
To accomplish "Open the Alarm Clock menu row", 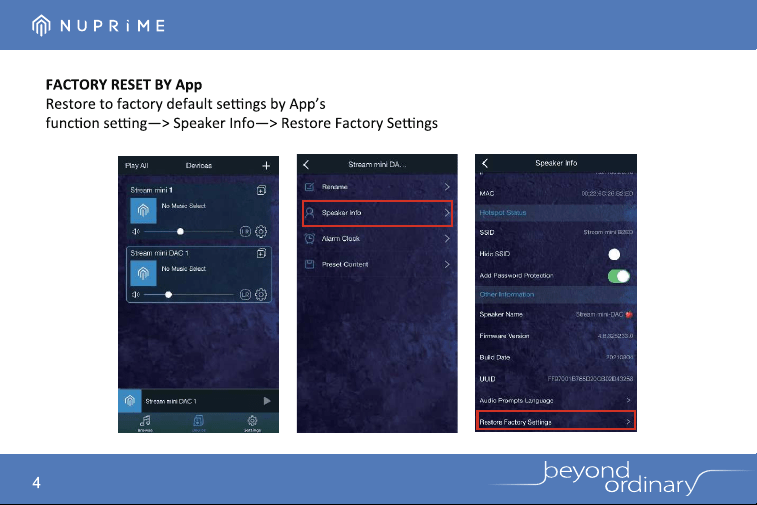I will point(377,238).
